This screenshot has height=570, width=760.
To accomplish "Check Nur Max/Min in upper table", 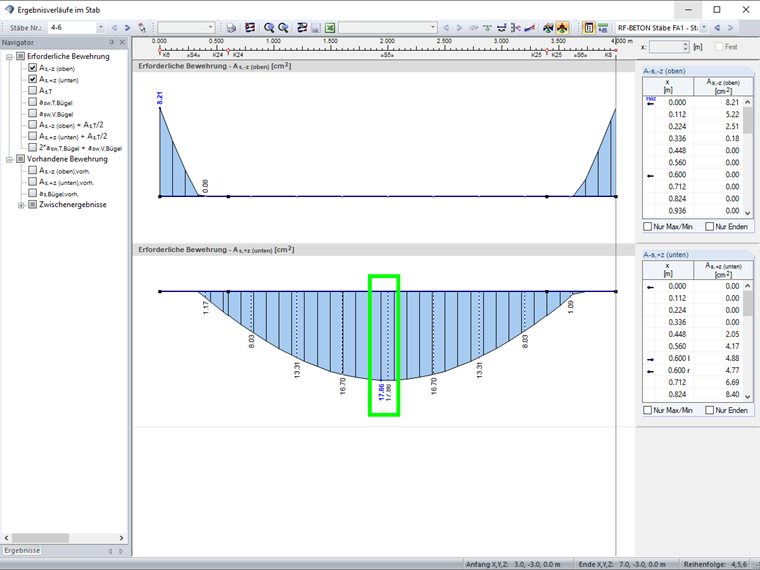I will tap(648, 226).
